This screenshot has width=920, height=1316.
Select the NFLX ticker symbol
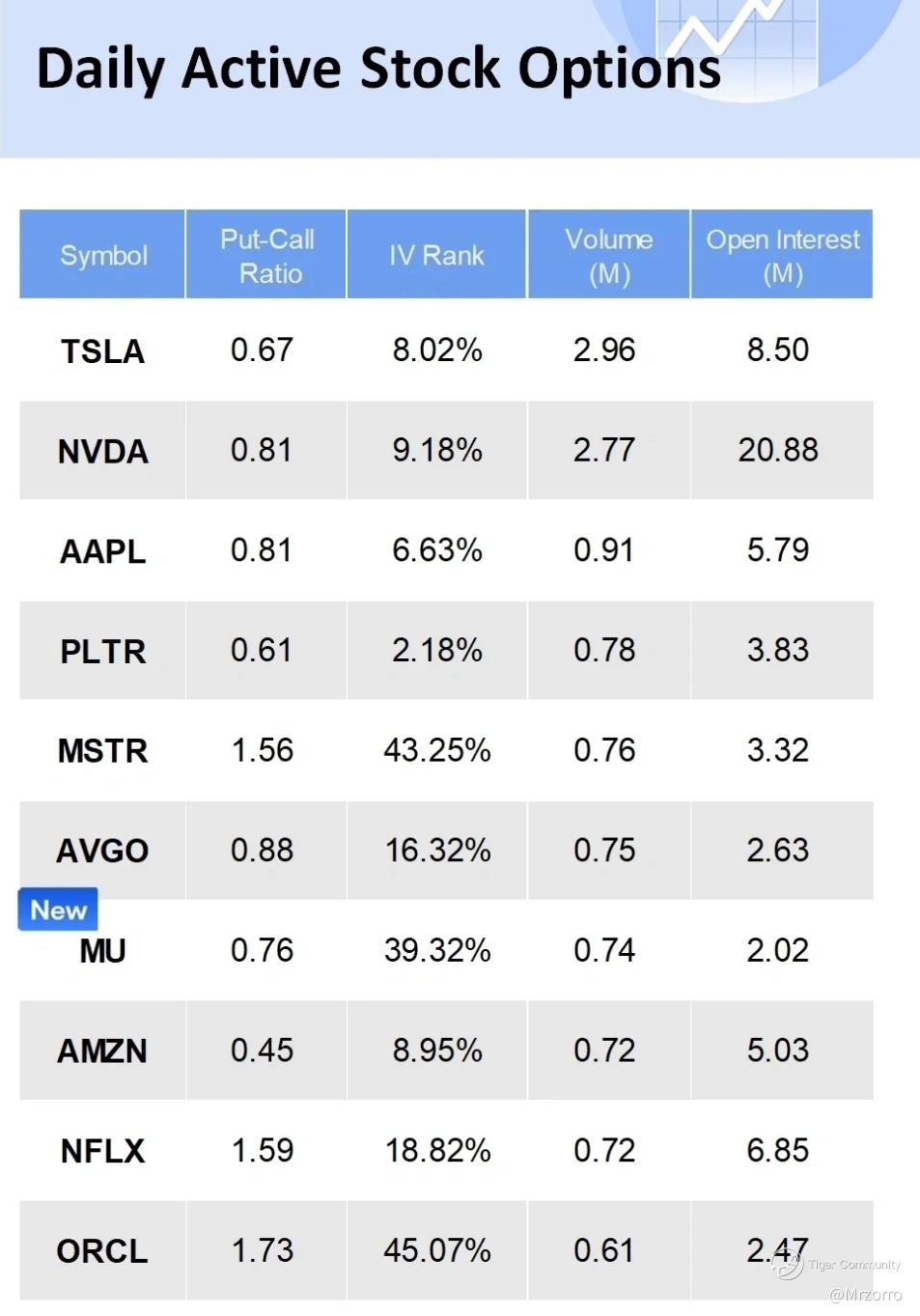coord(102,1151)
